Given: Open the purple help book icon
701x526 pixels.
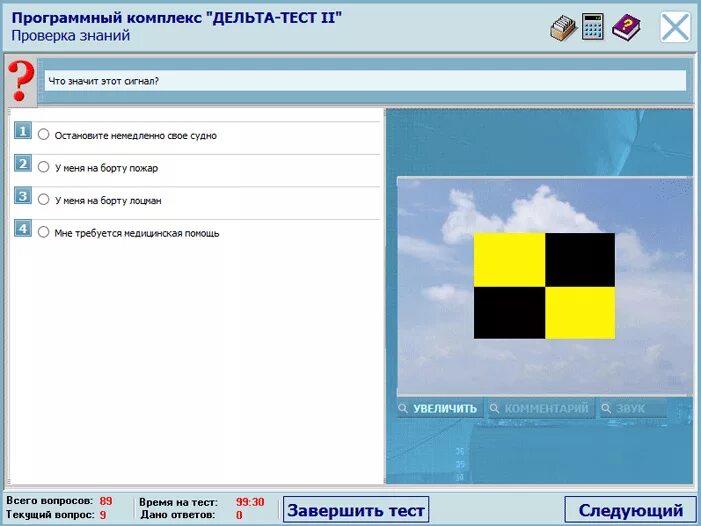Looking at the screenshot, I should [x=626, y=28].
